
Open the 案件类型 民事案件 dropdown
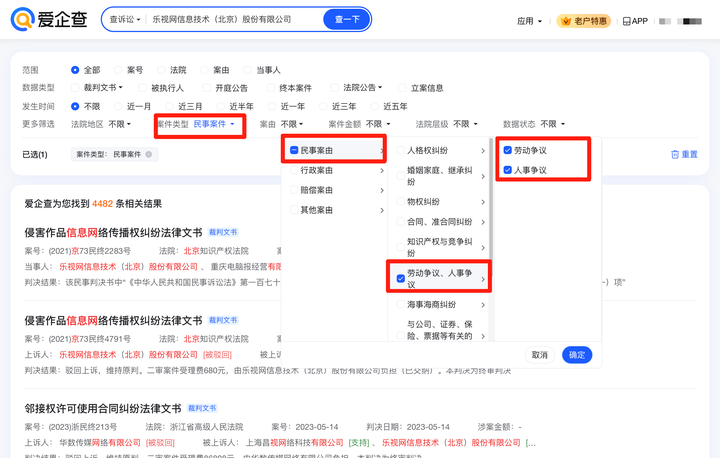[x=200, y=124]
